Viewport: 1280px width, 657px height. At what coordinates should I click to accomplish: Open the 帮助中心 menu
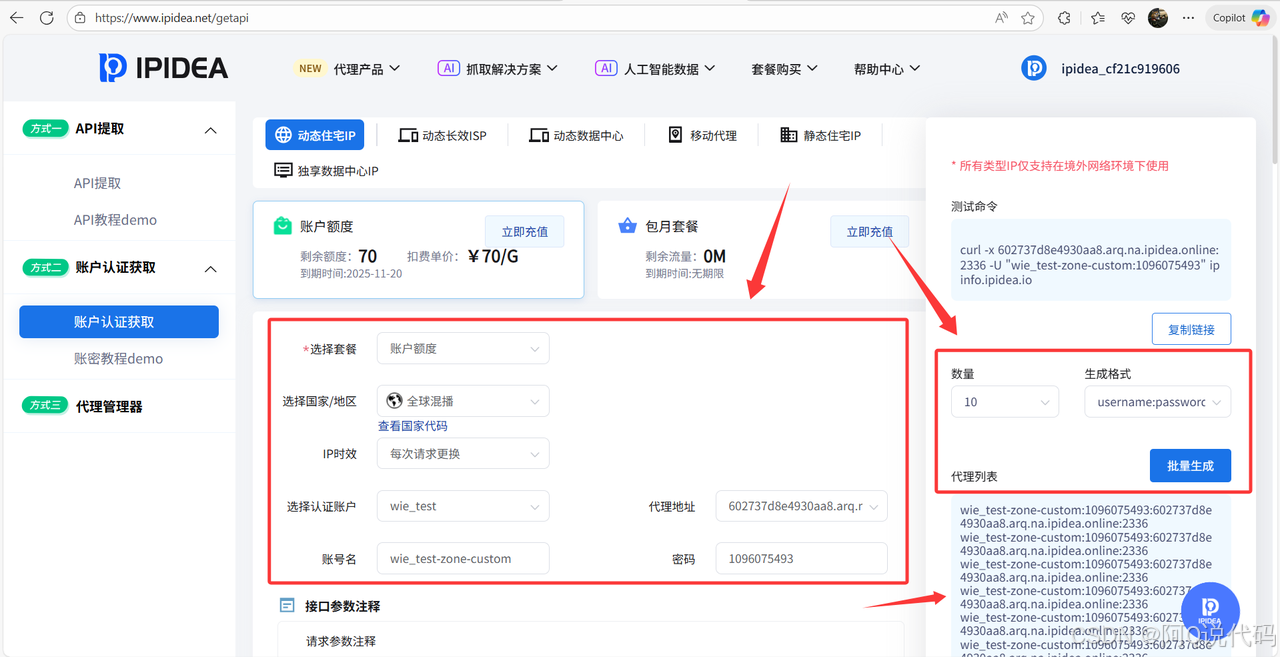[x=887, y=69]
